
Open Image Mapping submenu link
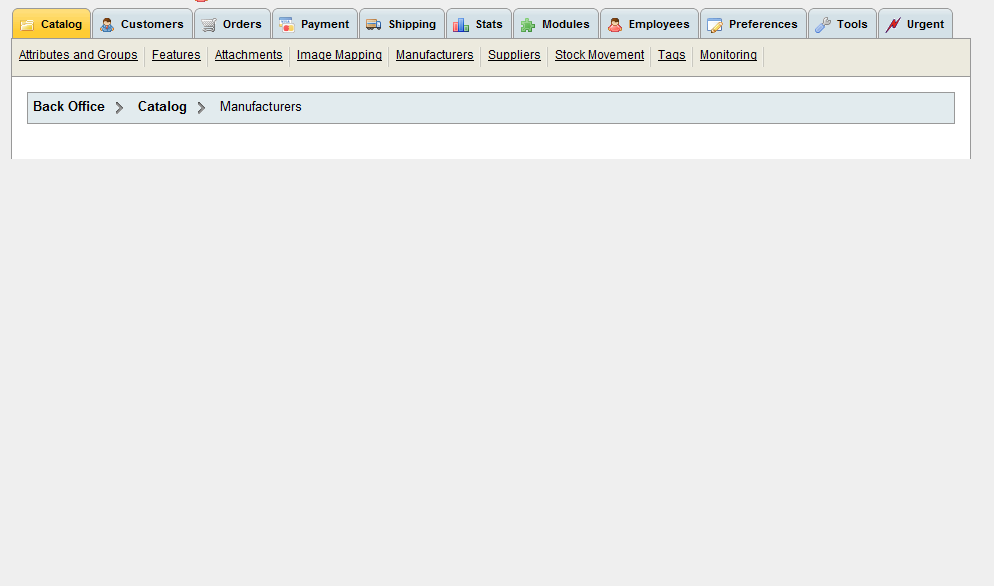pos(339,55)
